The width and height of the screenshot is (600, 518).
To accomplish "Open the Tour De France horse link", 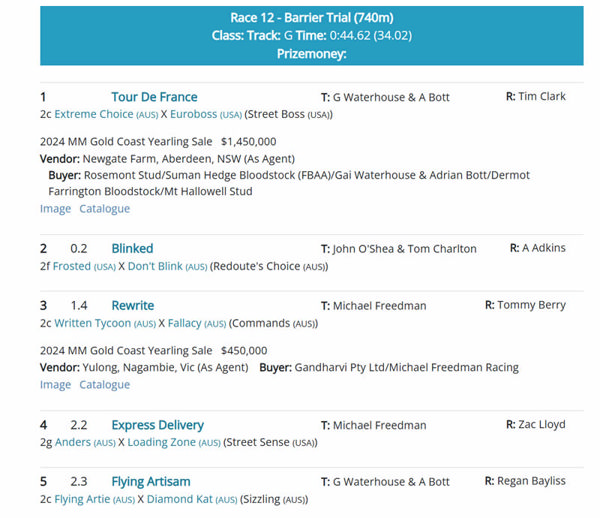I will point(154,97).
